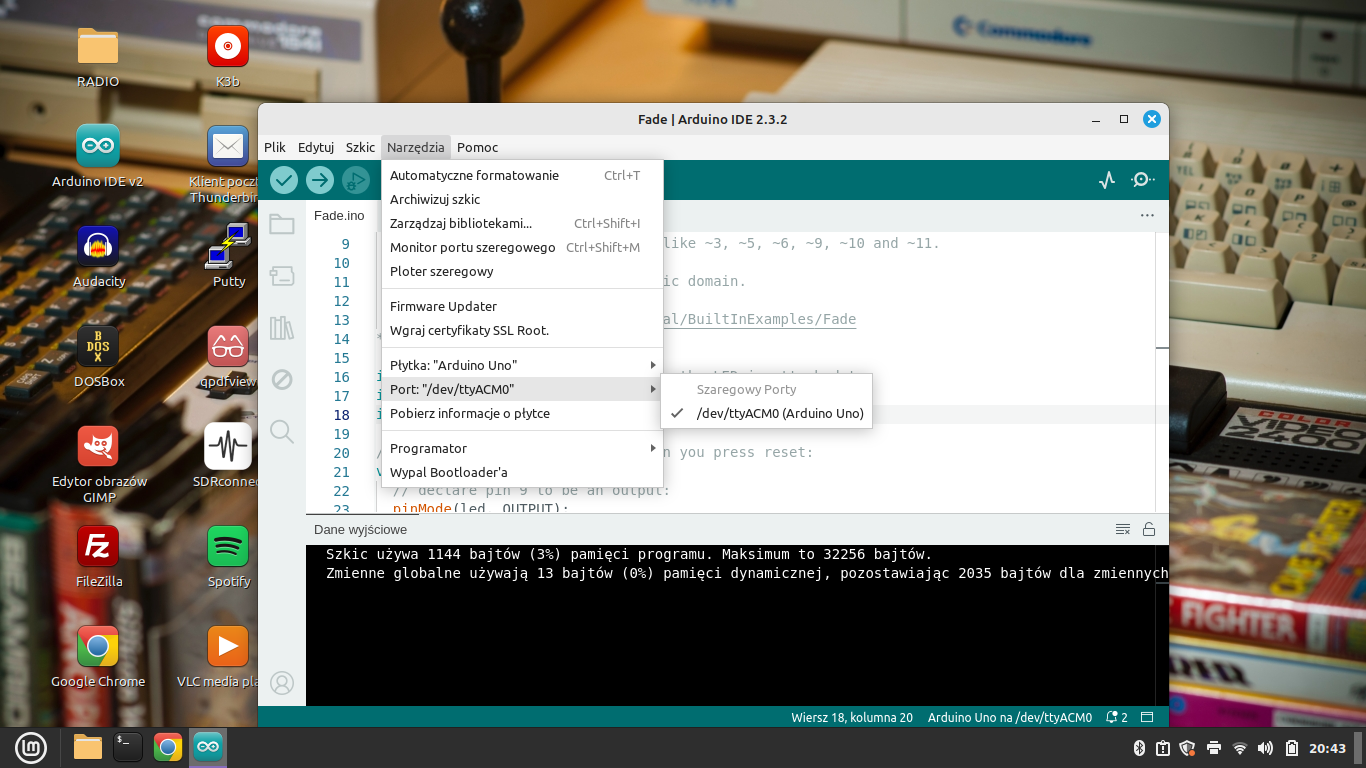Image resolution: width=1366 pixels, height=768 pixels.
Task: Choose Wypal Bootloader'a
Action: point(522,472)
